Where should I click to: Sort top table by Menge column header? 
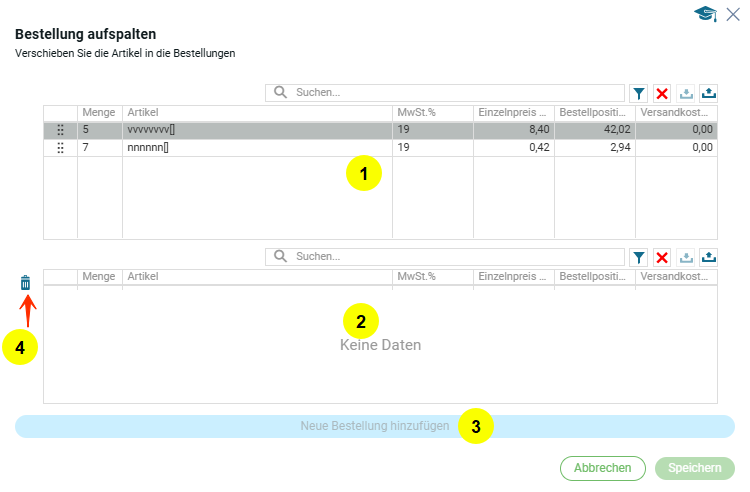[99, 113]
